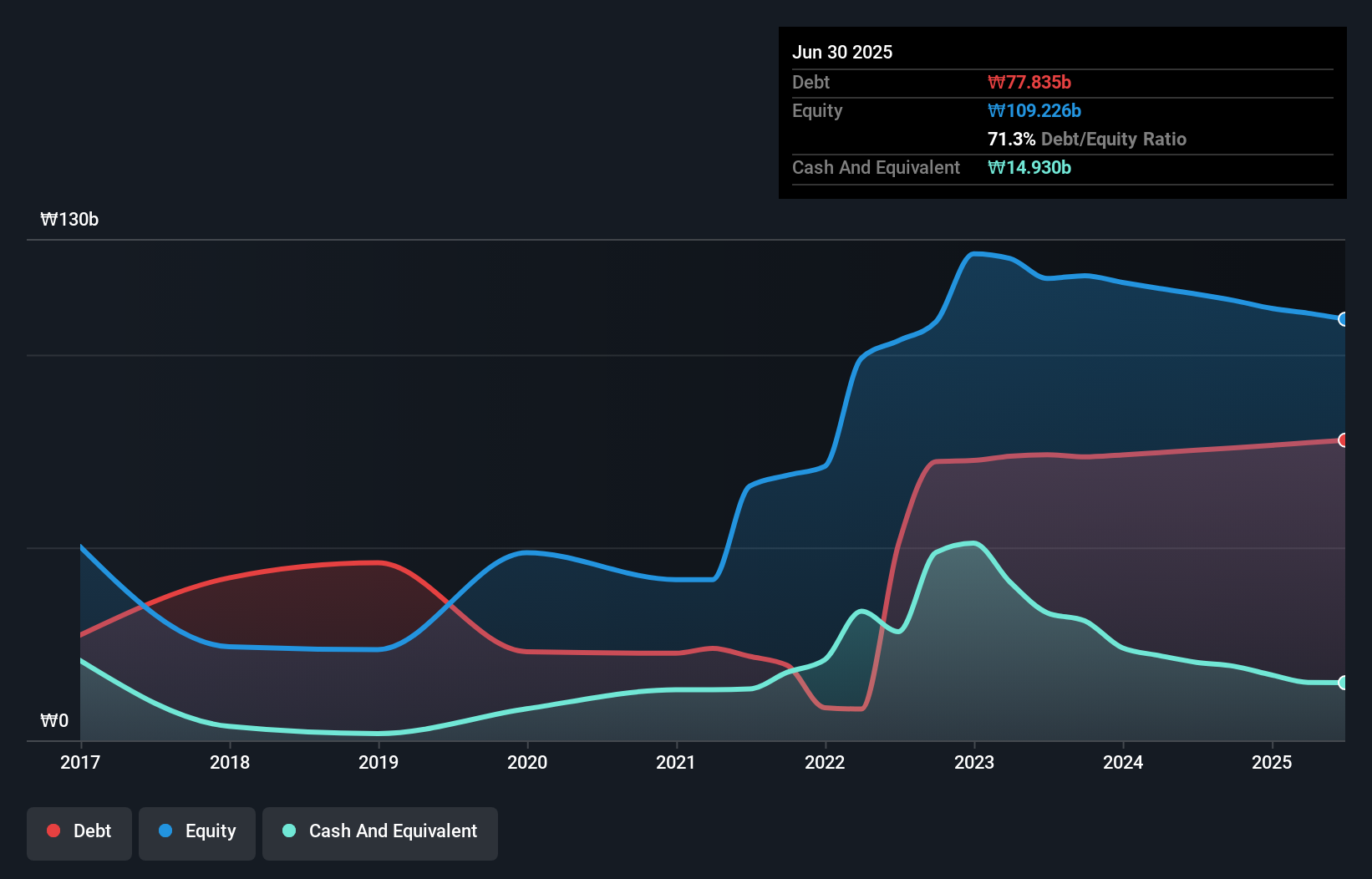Click the ₩ symbol next to Cash value
The height and width of the screenshot is (879, 1372).
(993, 167)
